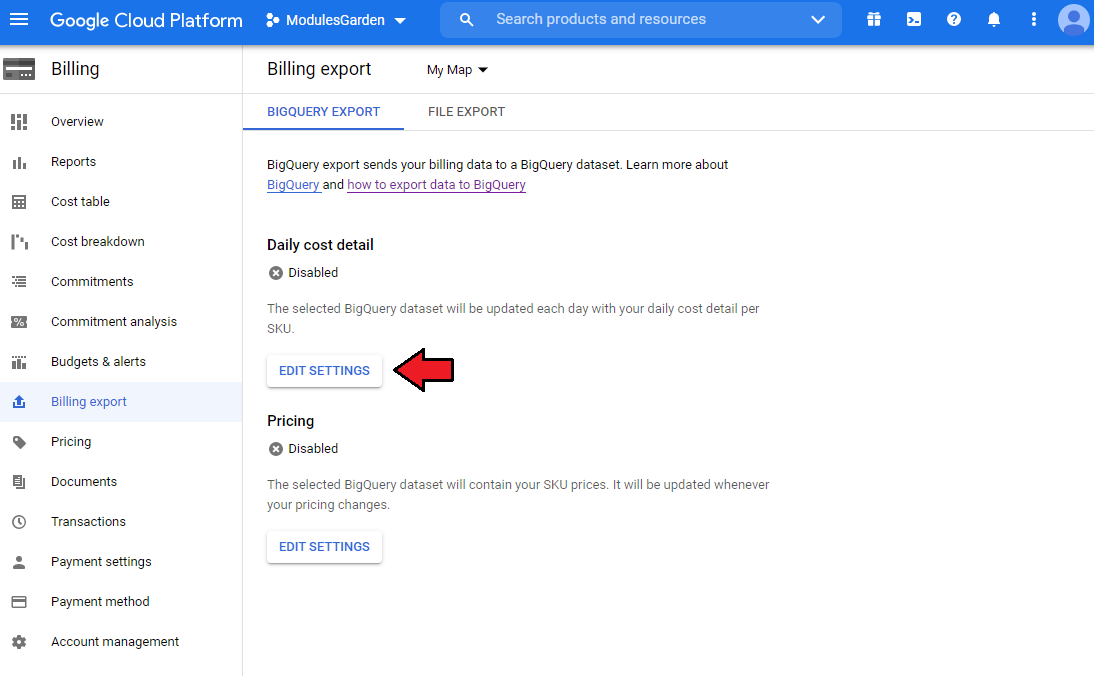Click the Cost breakdown icon
This screenshot has width=1094, height=676.
[x=19, y=242]
